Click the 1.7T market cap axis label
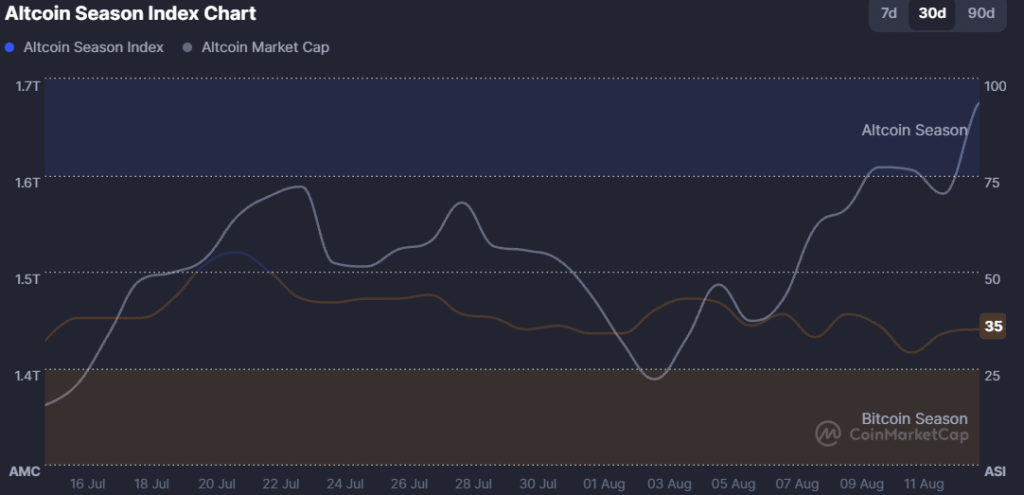Image resolution: width=1024 pixels, height=495 pixels. (28, 86)
